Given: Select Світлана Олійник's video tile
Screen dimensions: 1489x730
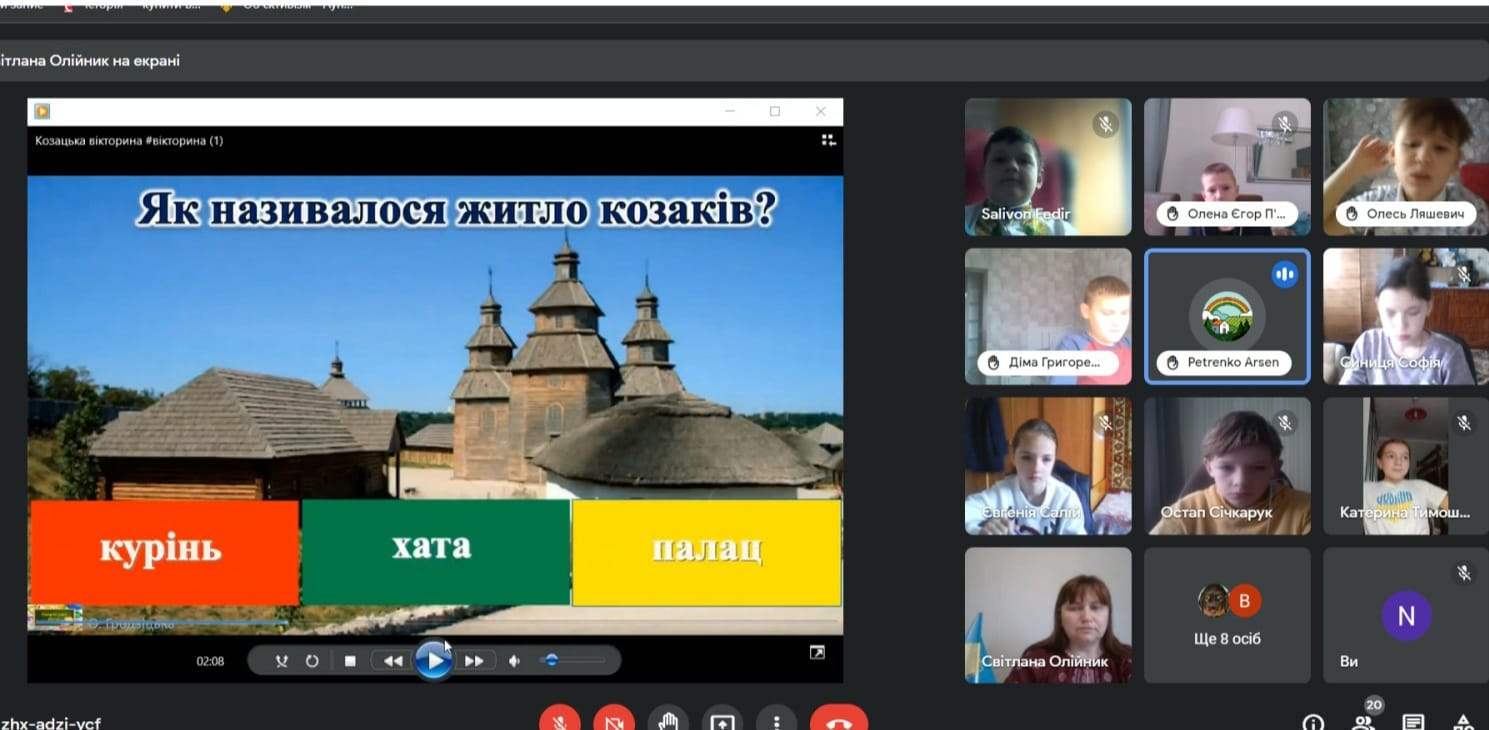Looking at the screenshot, I should click(x=1048, y=615).
